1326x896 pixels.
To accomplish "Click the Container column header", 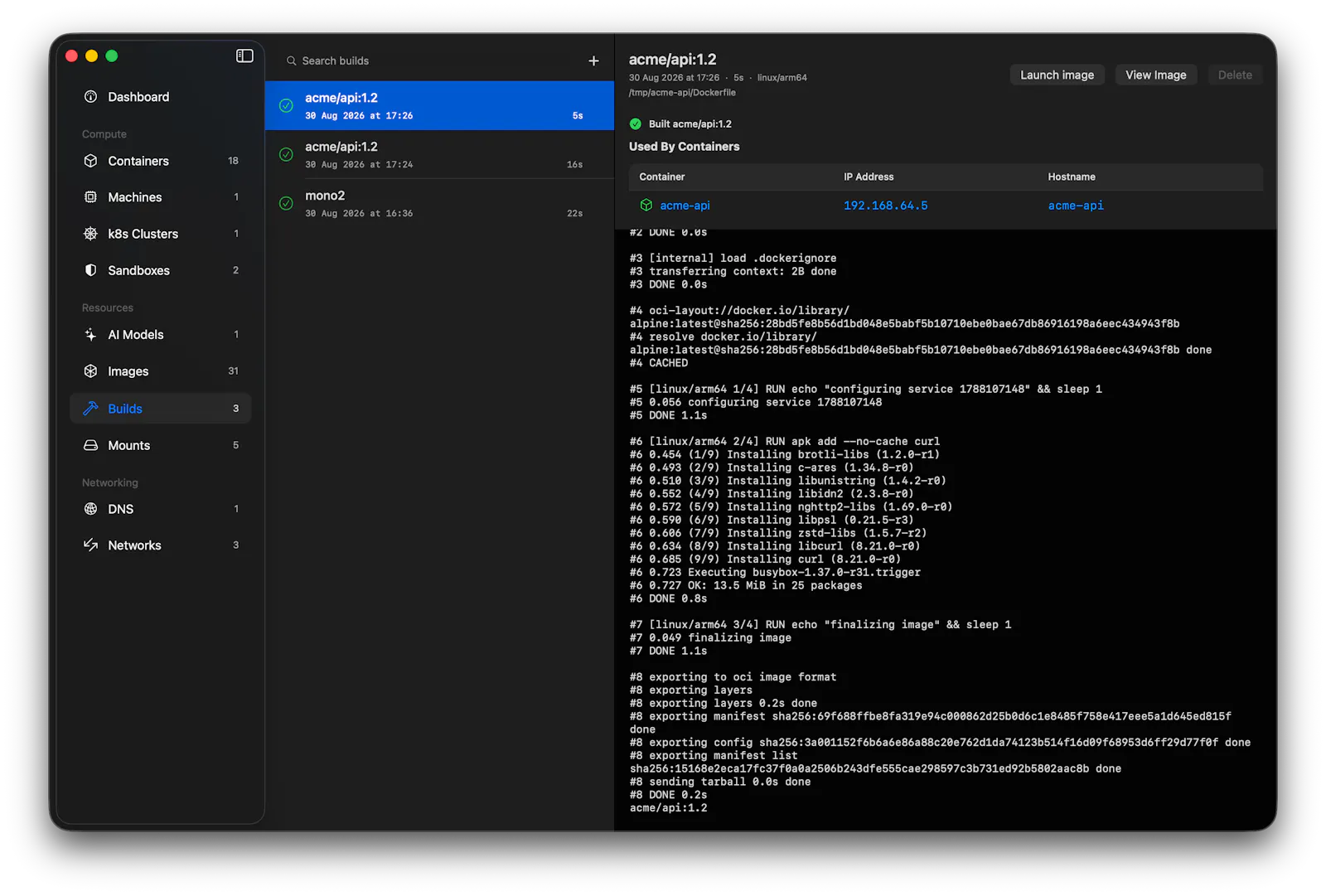I will pyautogui.click(x=662, y=177).
